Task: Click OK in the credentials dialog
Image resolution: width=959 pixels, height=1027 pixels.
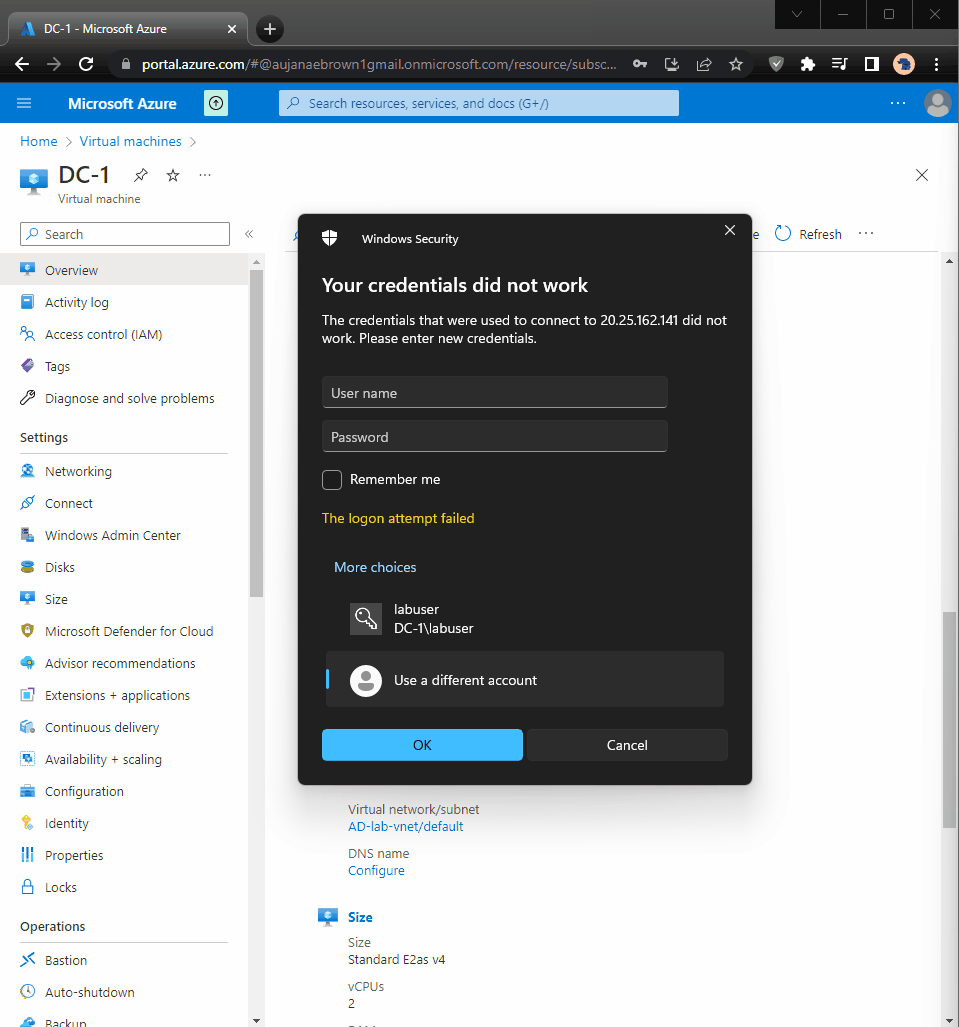Action: (423, 745)
